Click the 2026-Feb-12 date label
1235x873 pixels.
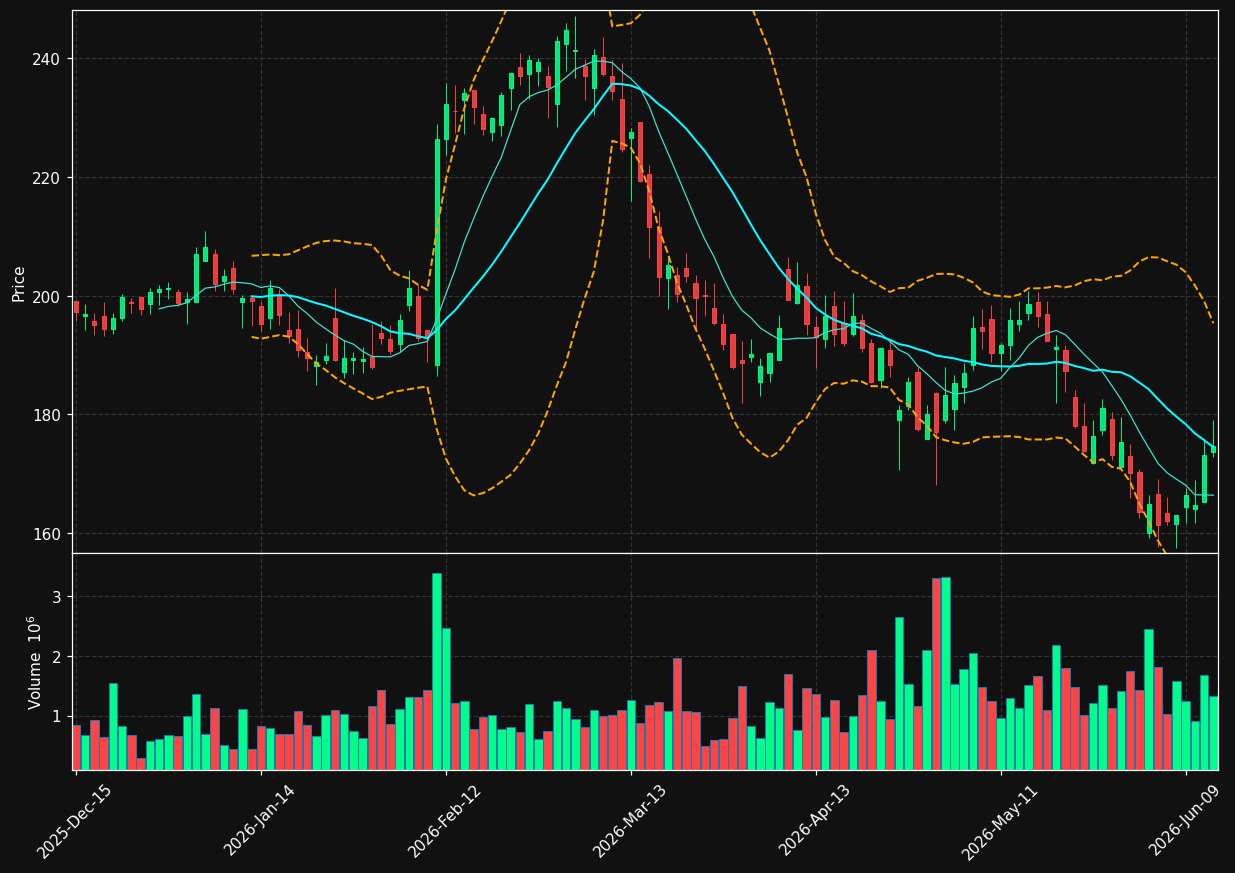click(445, 821)
